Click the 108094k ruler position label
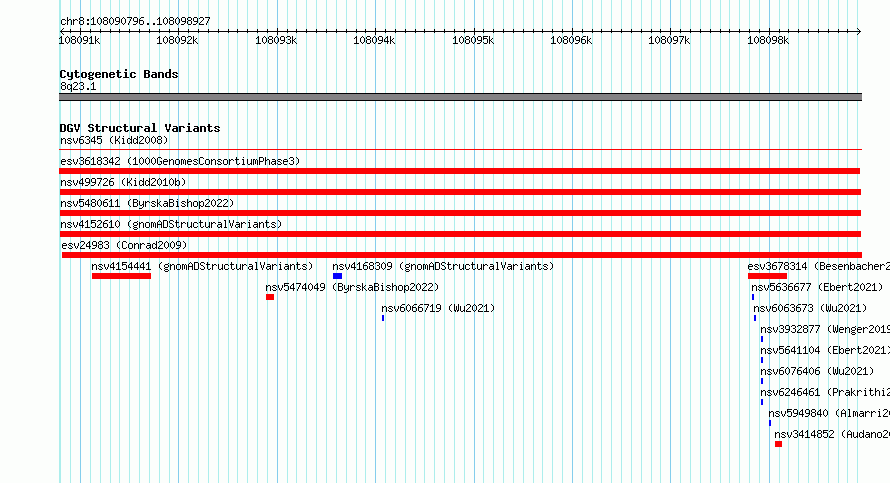Image resolution: width=890 pixels, height=483 pixels. click(374, 40)
